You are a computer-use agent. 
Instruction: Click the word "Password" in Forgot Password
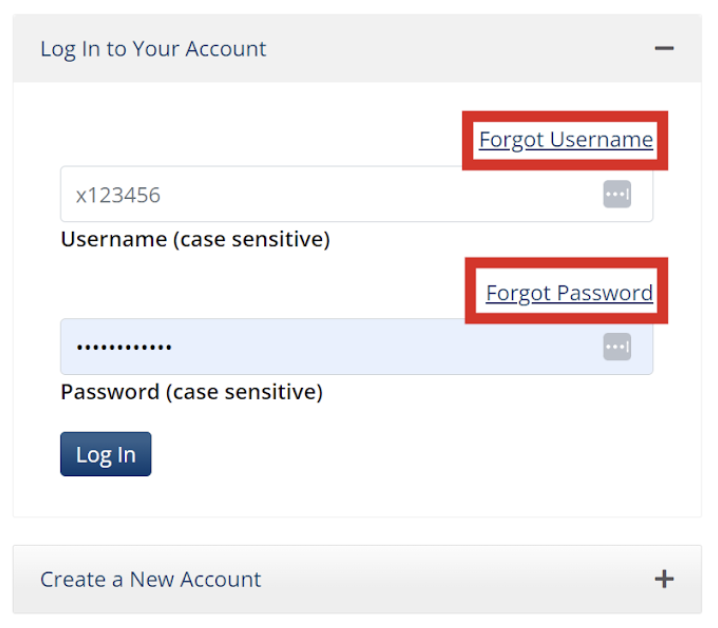click(x=605, y=293)
